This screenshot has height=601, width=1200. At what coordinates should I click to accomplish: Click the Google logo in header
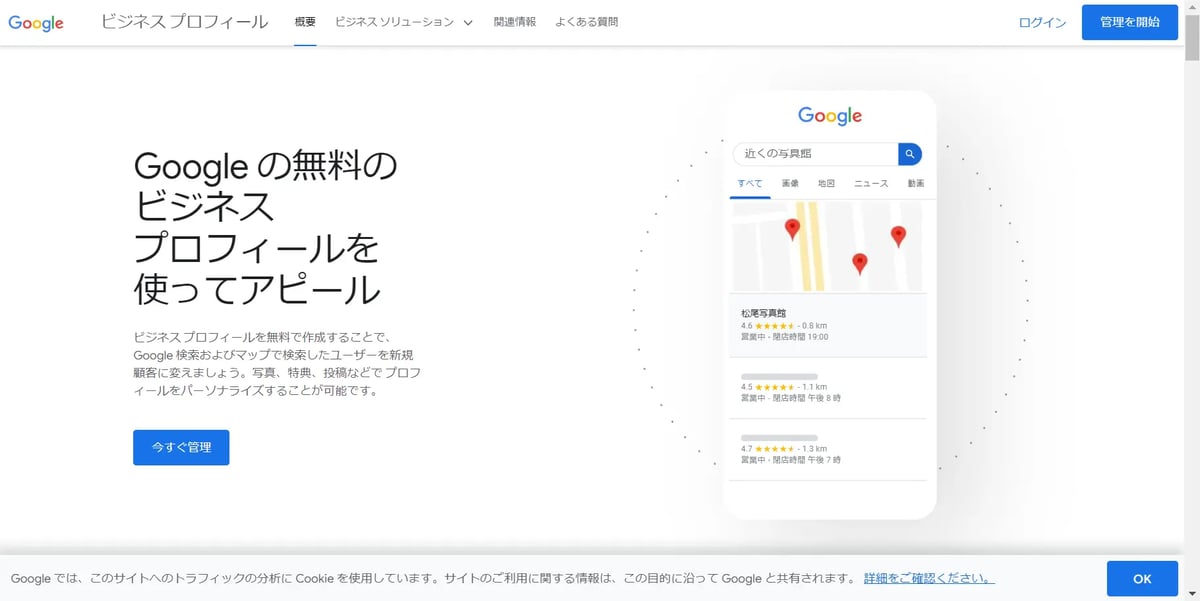coord(36,22)
